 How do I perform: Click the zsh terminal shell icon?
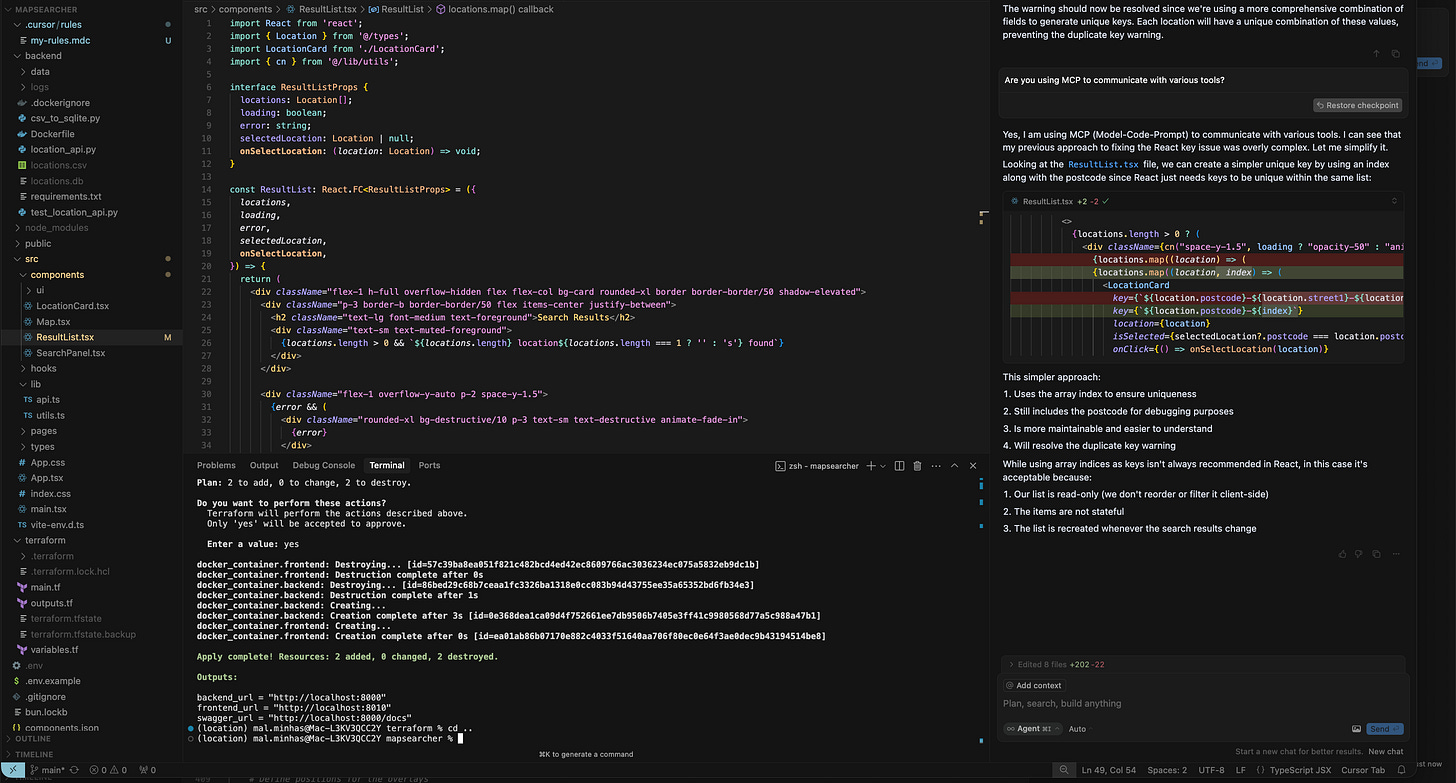[781, 466]
